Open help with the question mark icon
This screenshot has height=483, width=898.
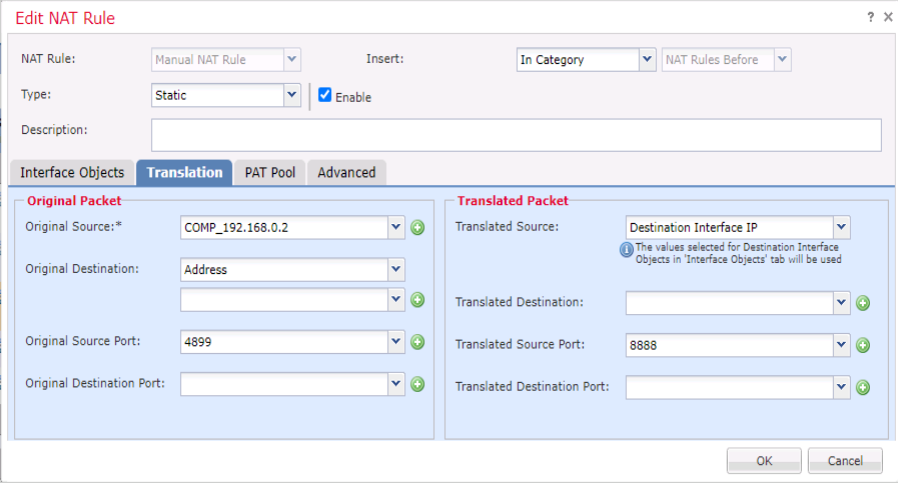pos(871,17)
